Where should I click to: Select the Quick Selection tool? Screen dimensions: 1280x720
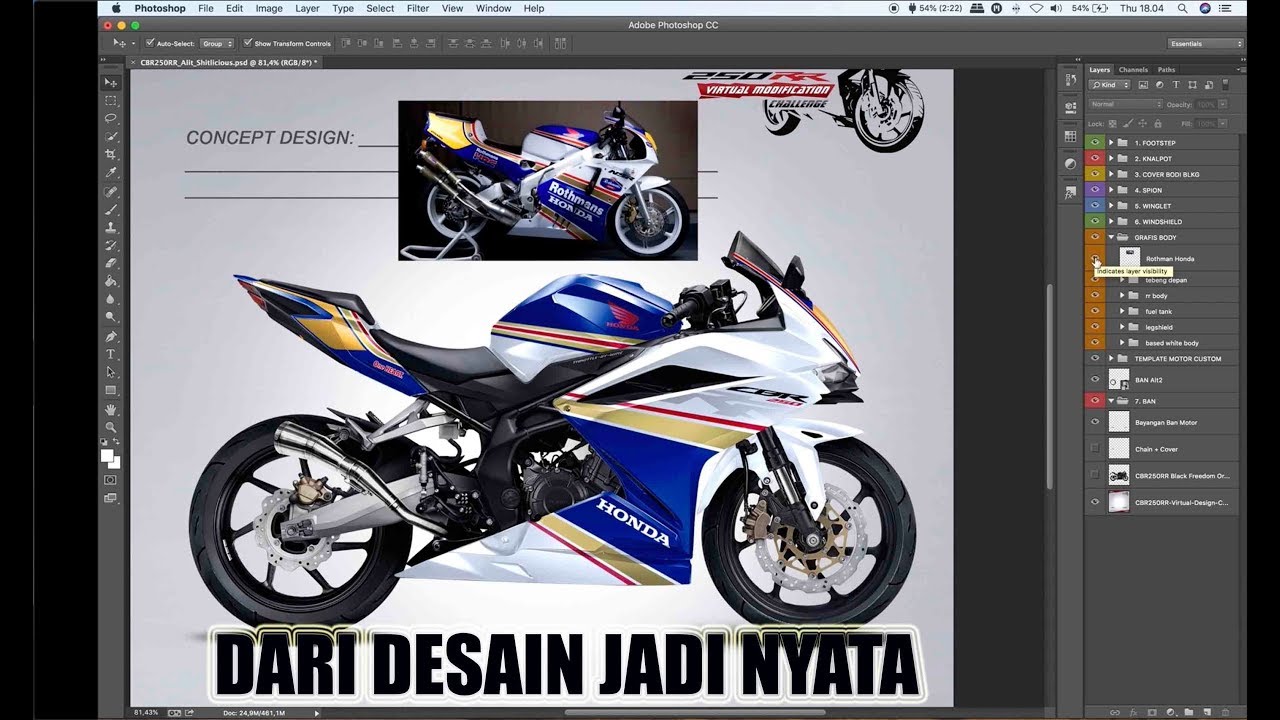pos(111,136)
